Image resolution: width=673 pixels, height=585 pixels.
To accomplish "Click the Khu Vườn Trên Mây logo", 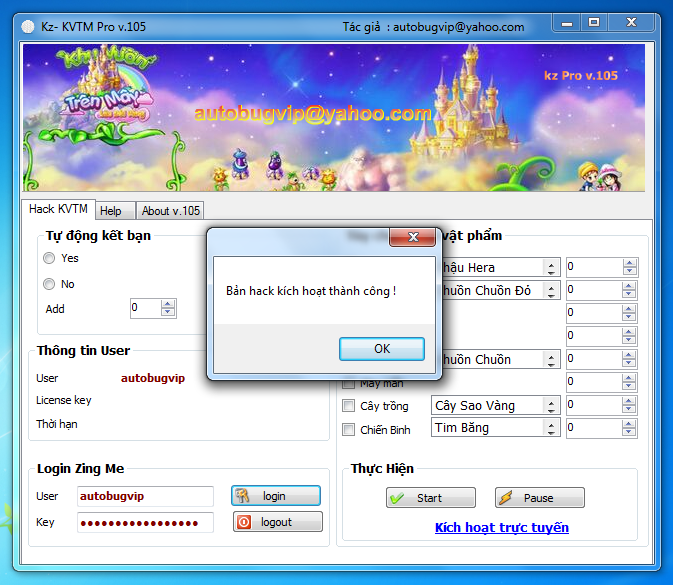I will tap(106, 85).
